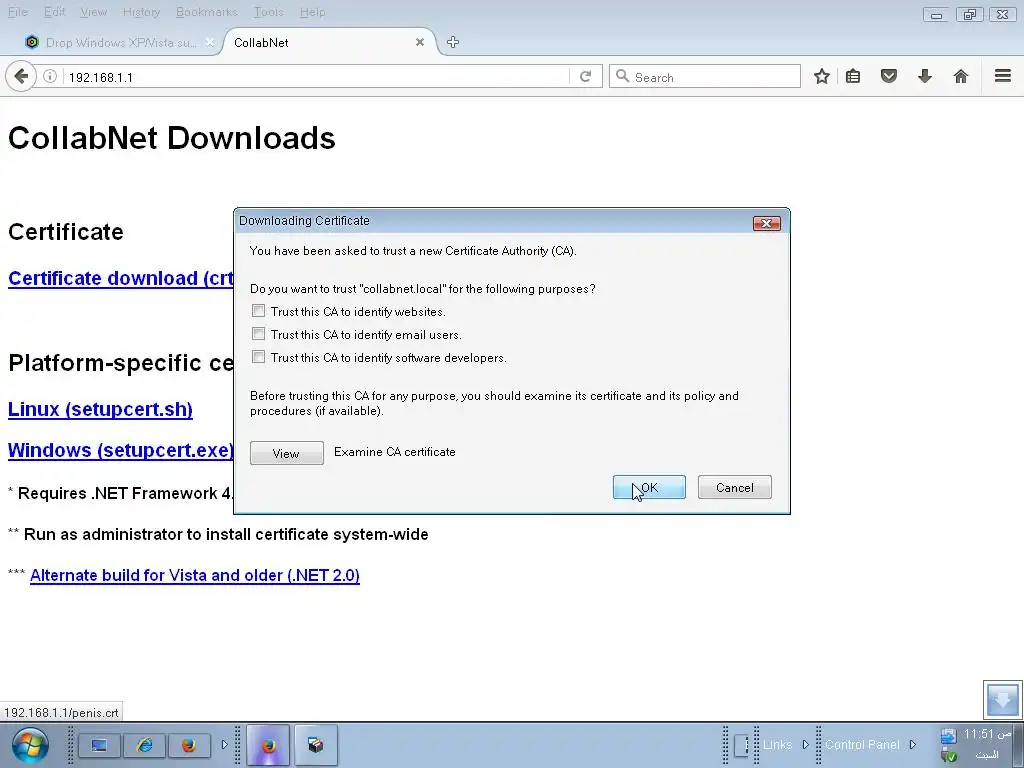Screen dimensions: 1024x768
Task: Launch Firefox from quick launch bar
Action: (189, 745)
